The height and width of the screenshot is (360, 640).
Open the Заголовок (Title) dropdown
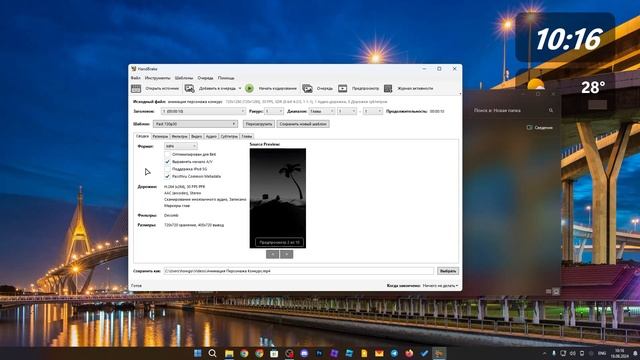[x=203, y=111]
